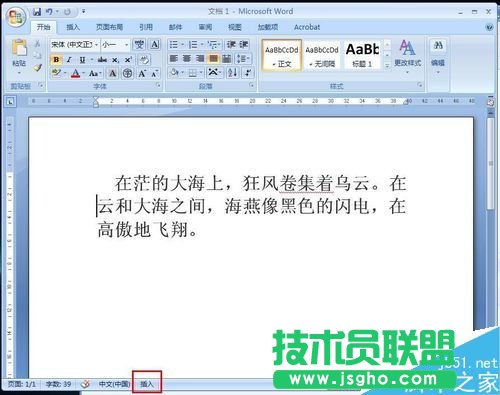Apply the 标题 1 heading style

[x=362, y=55]
